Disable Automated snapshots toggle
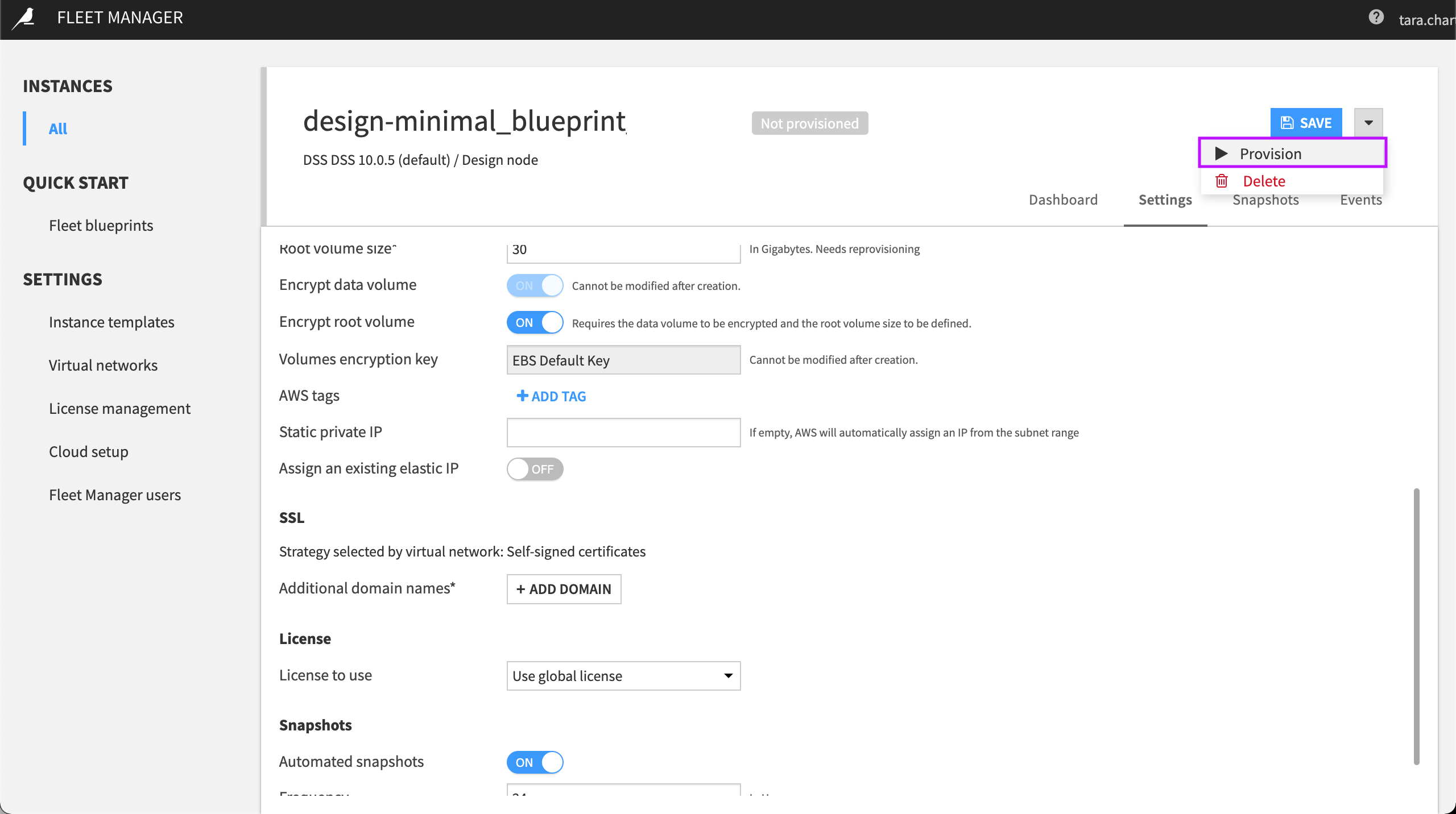Image resolution: width=1456 pixels, height=814 pixels. click(x=535, y=762)
